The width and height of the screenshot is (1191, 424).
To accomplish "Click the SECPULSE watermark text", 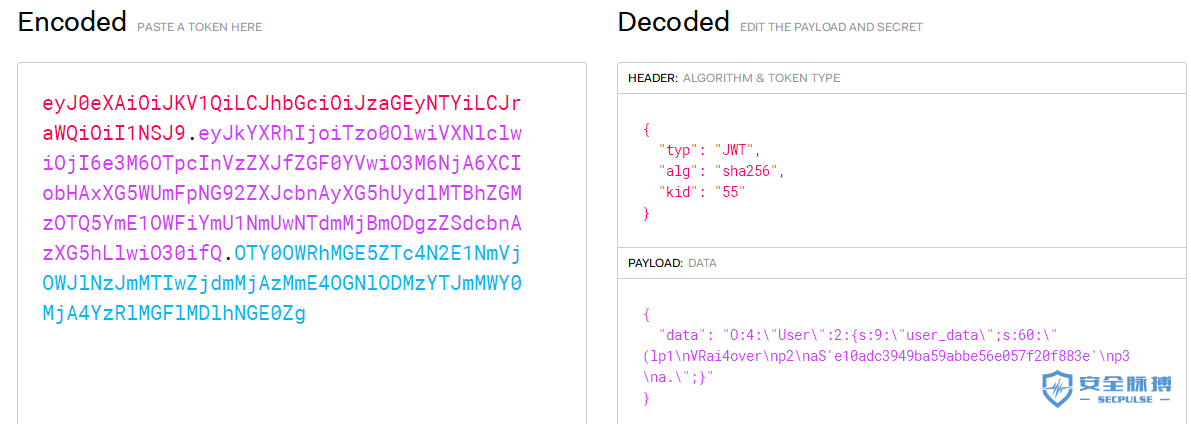I will click(x=1126, y=400).
